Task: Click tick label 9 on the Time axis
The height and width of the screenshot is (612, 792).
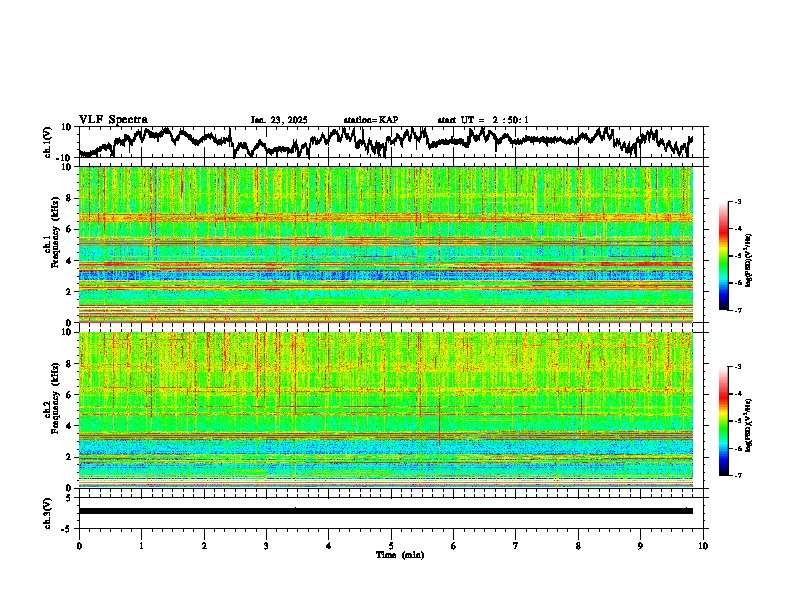Action: [x=640, y=546]
